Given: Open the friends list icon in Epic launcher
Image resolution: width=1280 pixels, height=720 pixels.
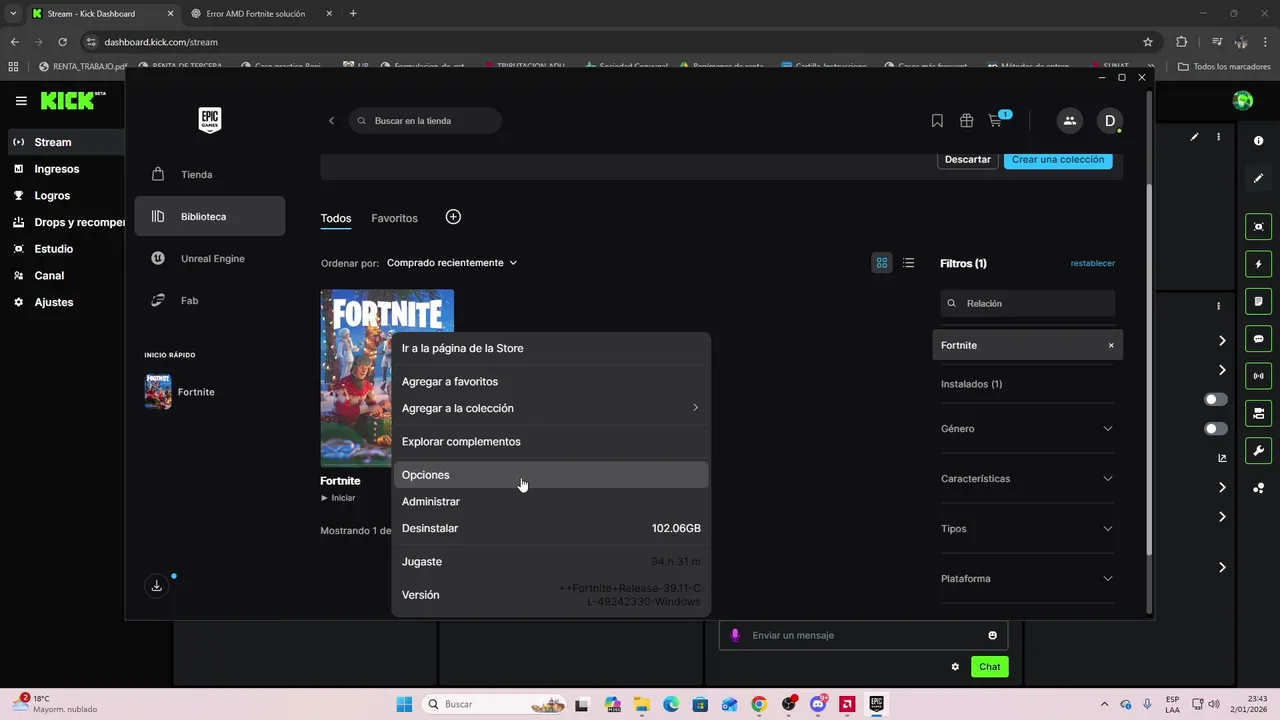Looking at the screenshot, I should pyautogui.click(x=1069, y=120).
